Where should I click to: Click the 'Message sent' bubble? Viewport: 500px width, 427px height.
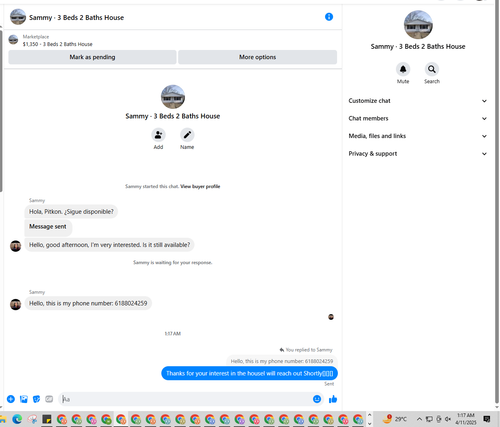tap(48, 227)
